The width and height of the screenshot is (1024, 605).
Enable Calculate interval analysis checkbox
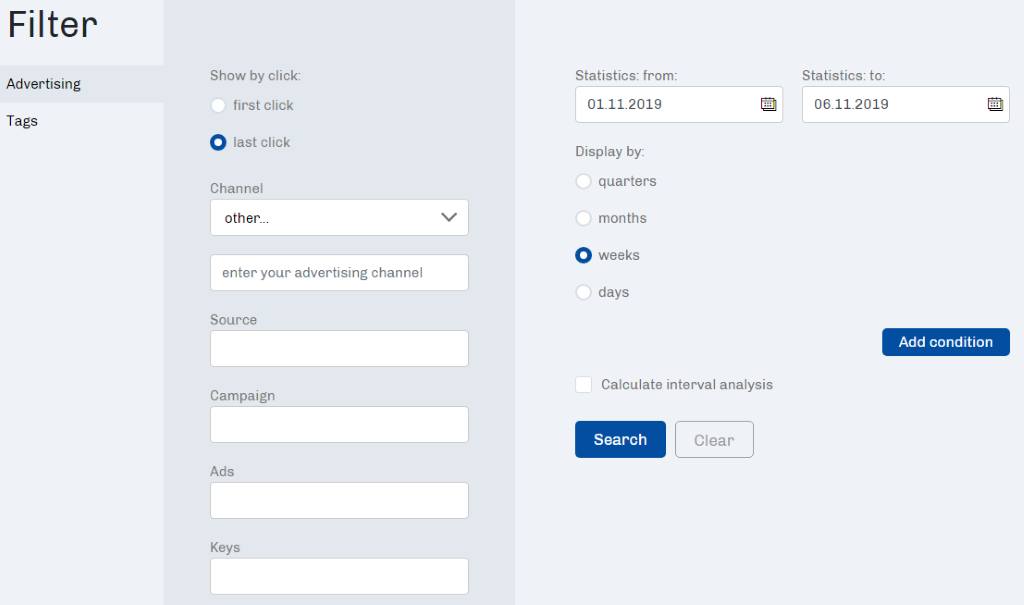tap(583, 384)
